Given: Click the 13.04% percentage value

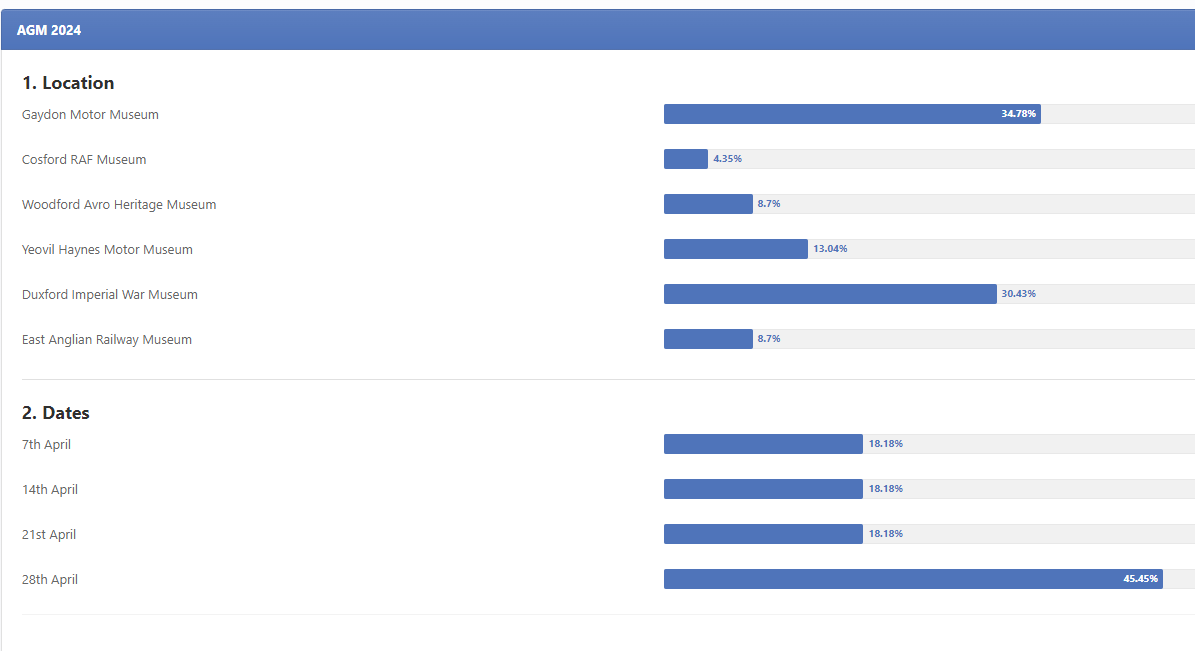Looking at the screenshot, I should click(830, 249).
